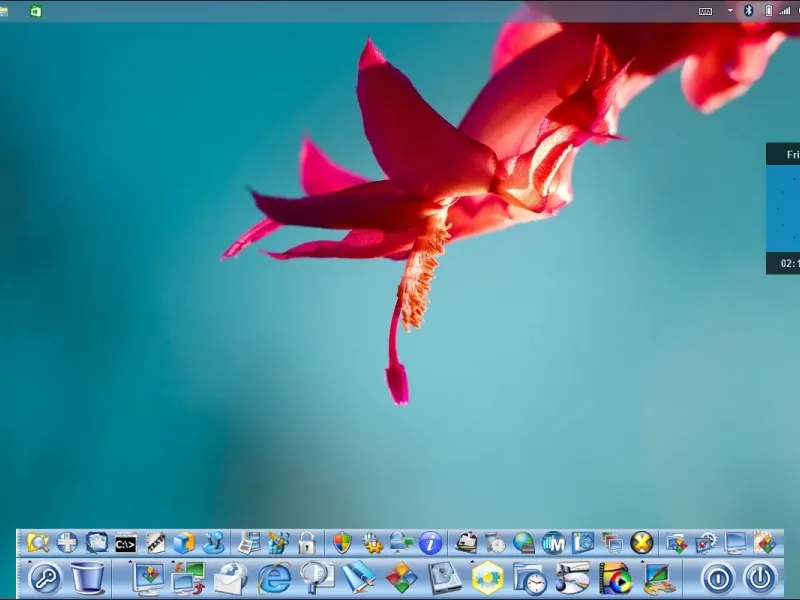Expand the arrow above paint palette icon

(642, 562)
